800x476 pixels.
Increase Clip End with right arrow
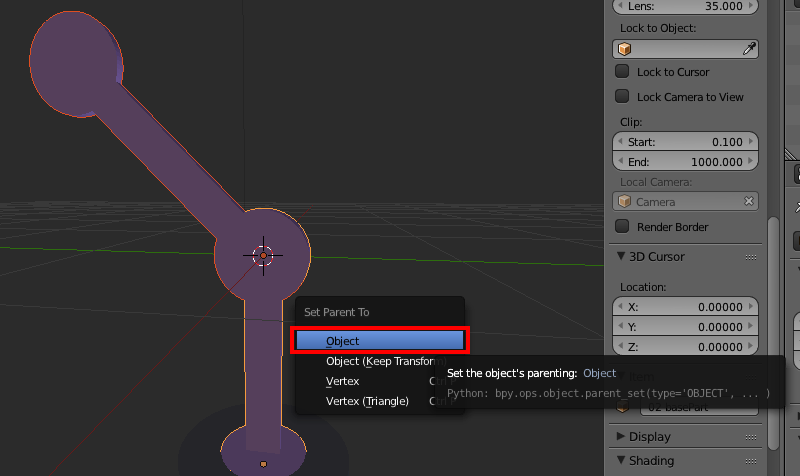point(751,161)
